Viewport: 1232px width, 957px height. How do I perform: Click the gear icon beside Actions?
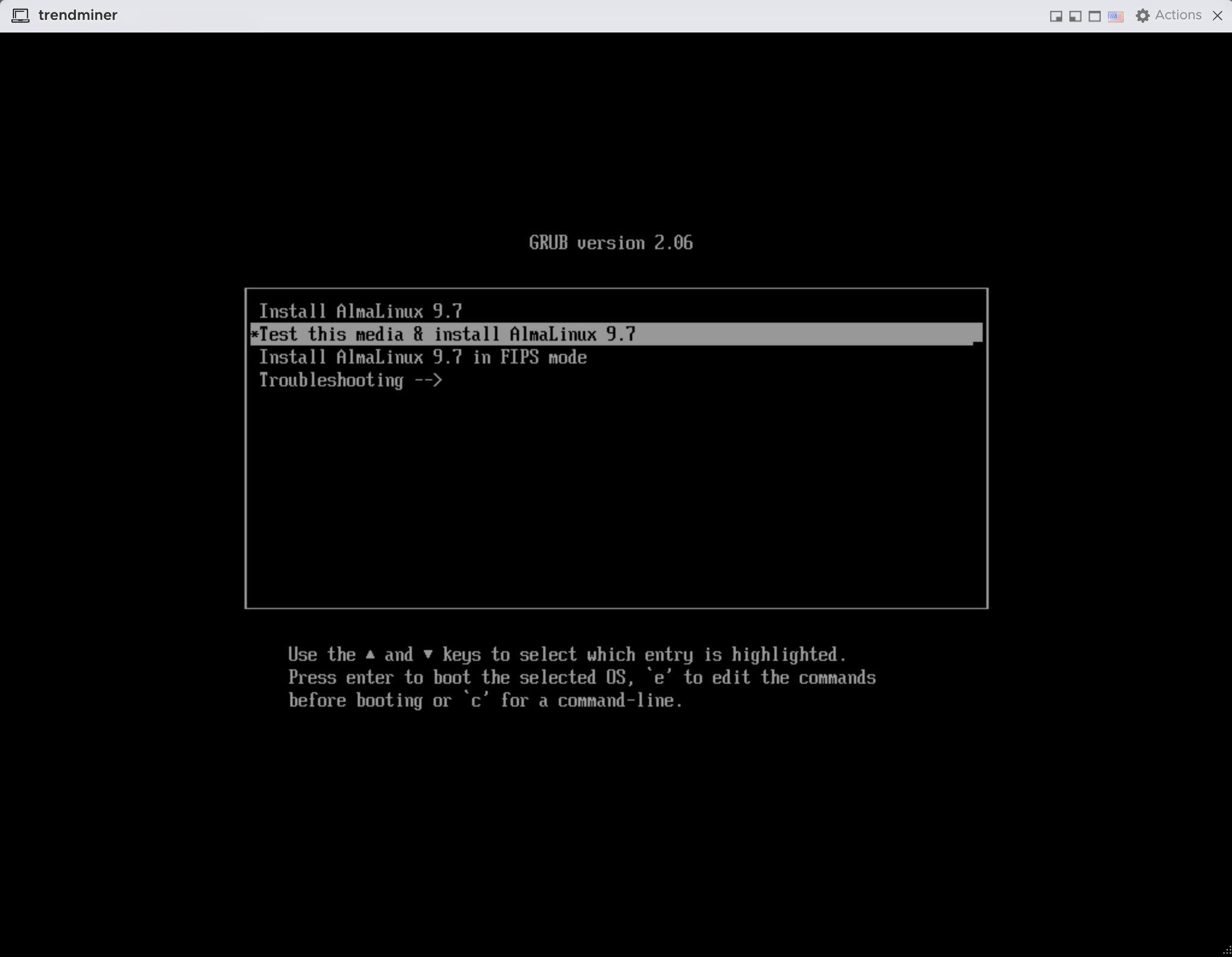point(1142,15)
